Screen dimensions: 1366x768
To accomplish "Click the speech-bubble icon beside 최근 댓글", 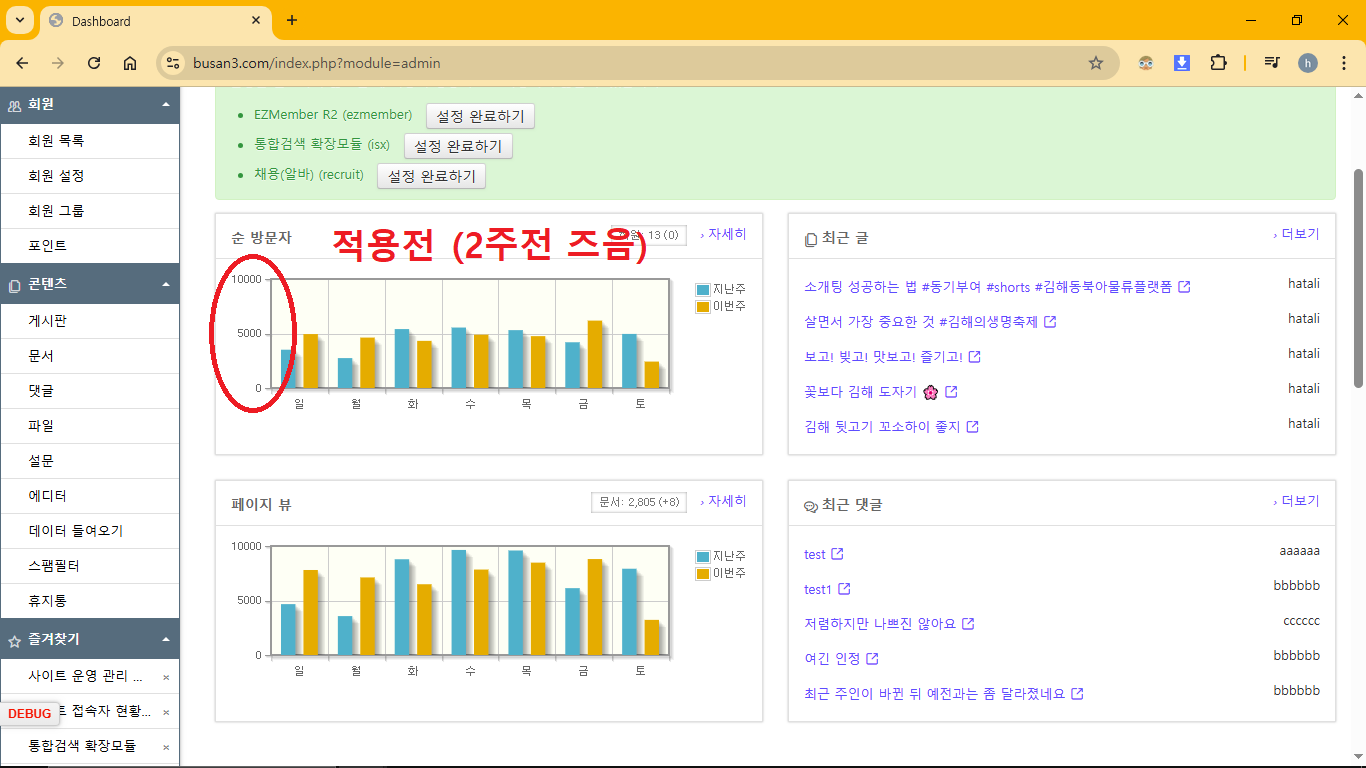I will pos(810,505).
